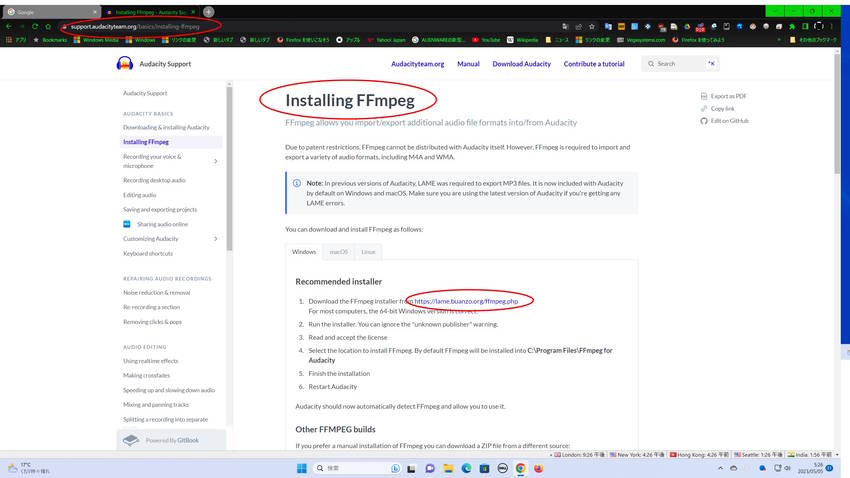Open the Wikipedia bookmark

click(x=523, y=40)
